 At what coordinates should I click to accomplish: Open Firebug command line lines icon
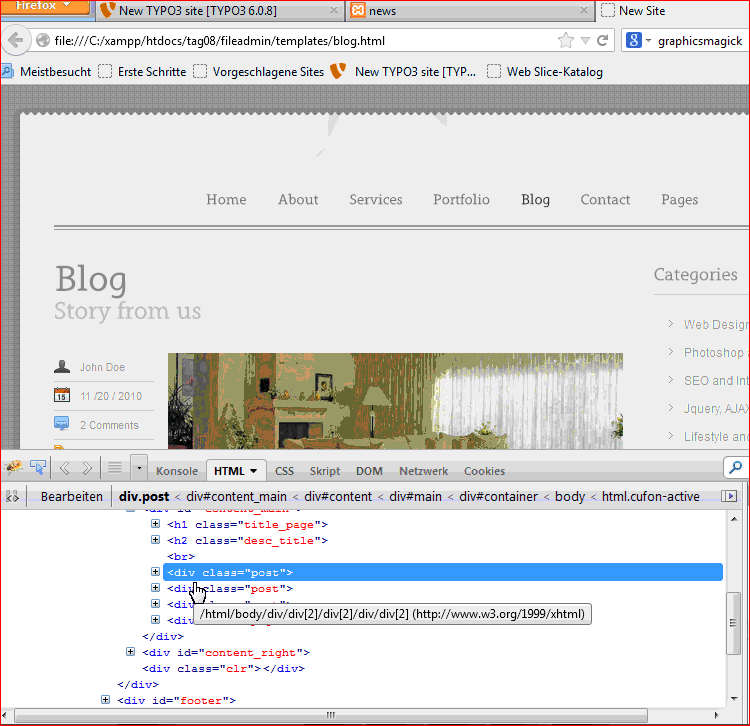tap(115, 467)
